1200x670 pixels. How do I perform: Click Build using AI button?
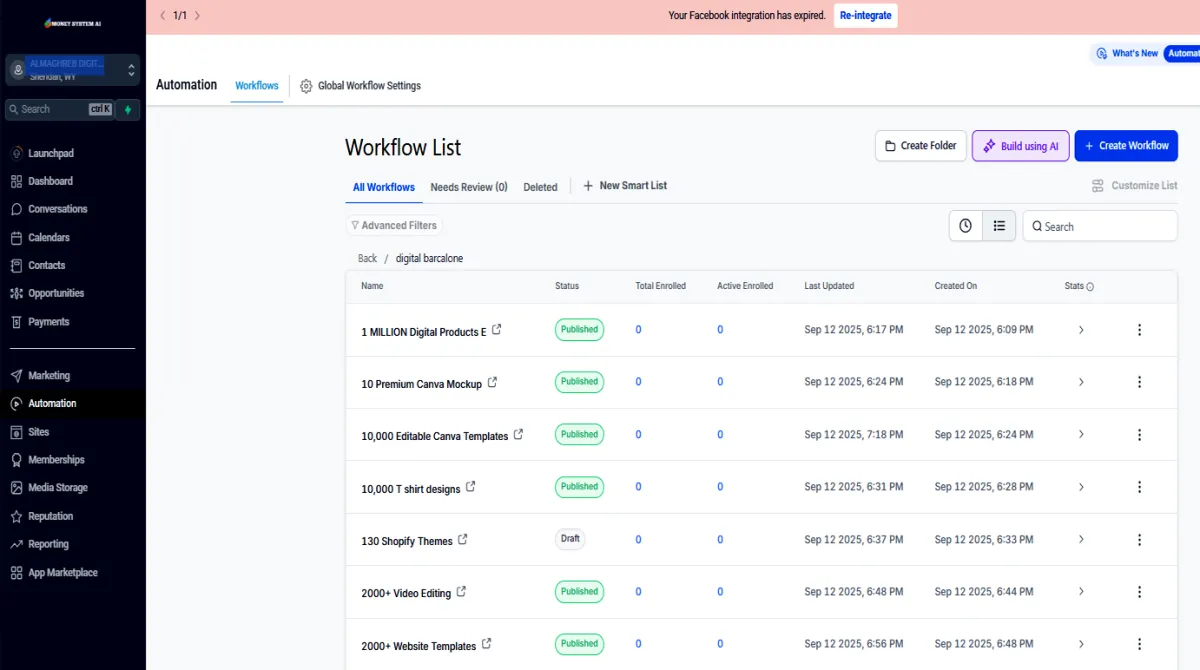tap(1021, 146)
